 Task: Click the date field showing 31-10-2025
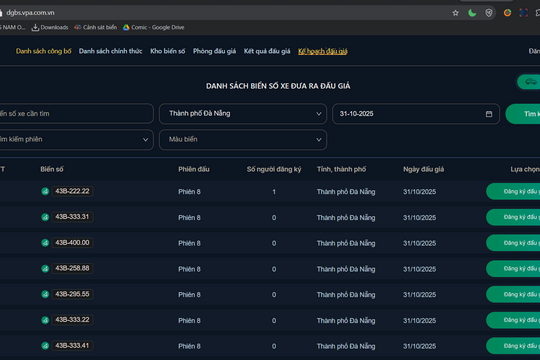click(x=416, y=114)
